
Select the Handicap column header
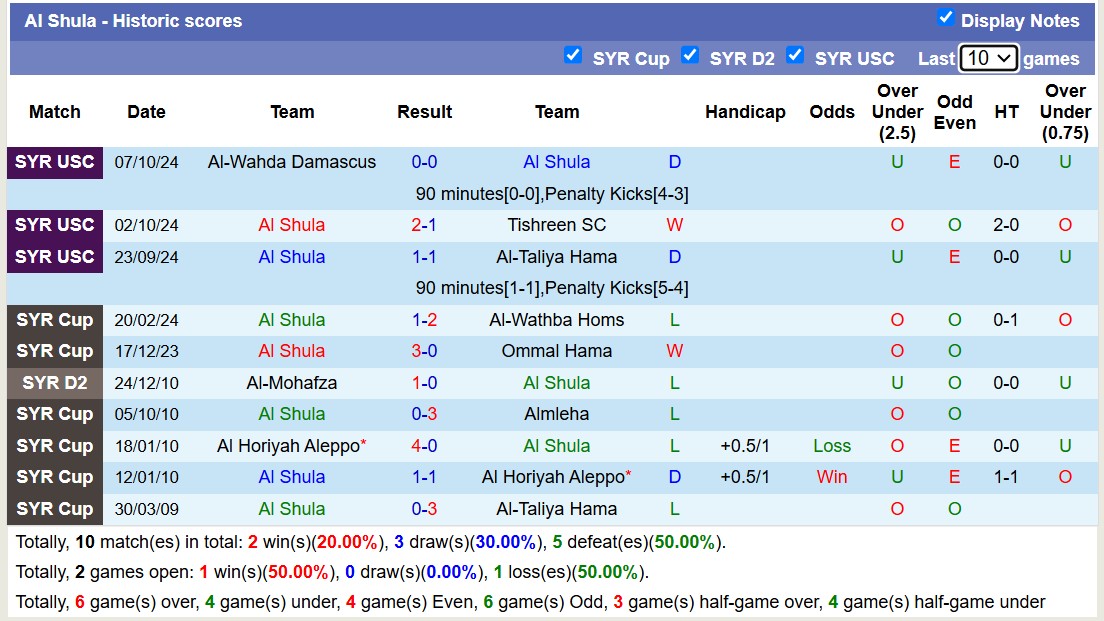(x=745, y=112)
